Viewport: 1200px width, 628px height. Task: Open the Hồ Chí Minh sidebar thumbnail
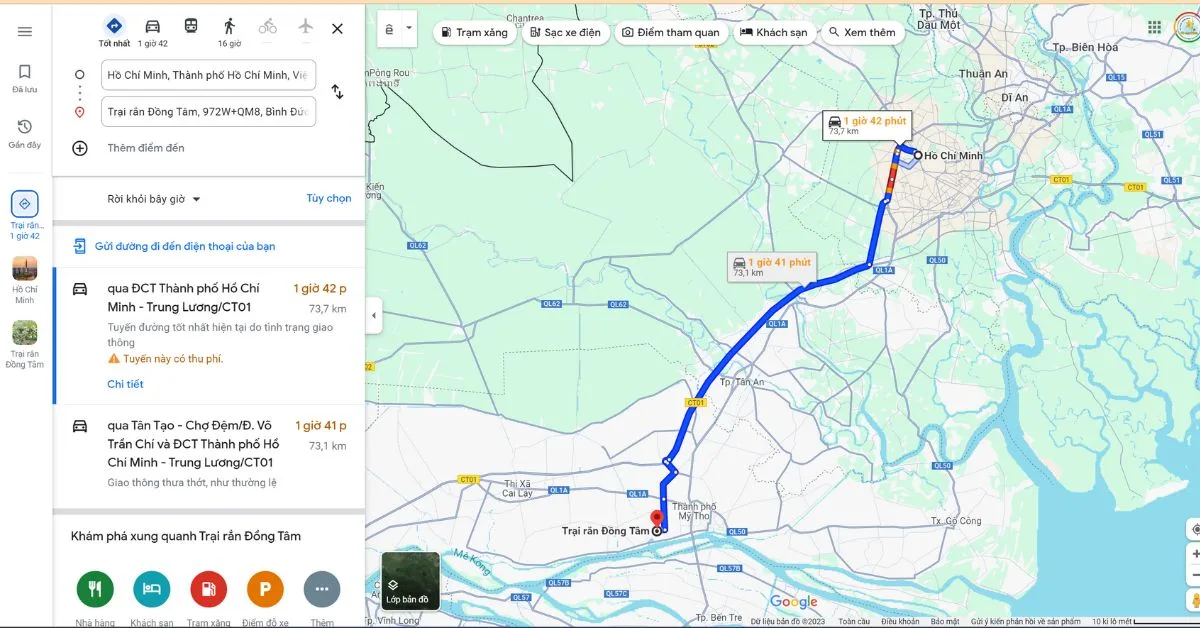point(25,280)
